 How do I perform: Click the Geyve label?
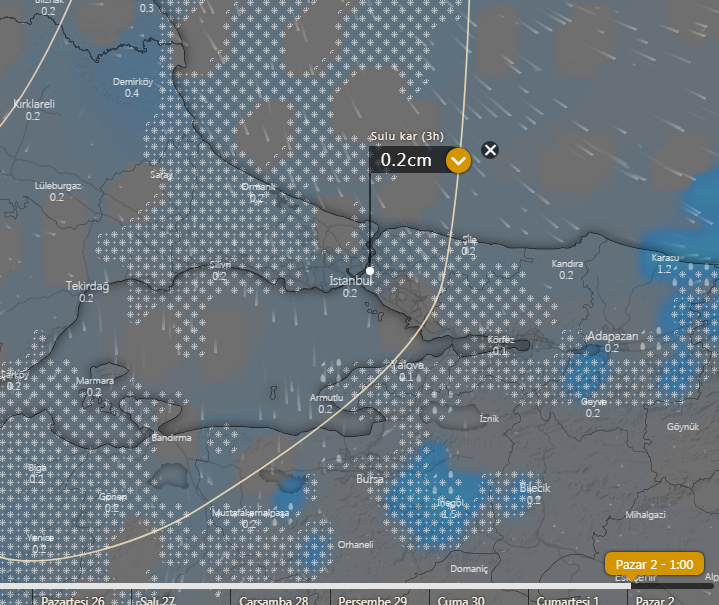[x=593, y=402]
